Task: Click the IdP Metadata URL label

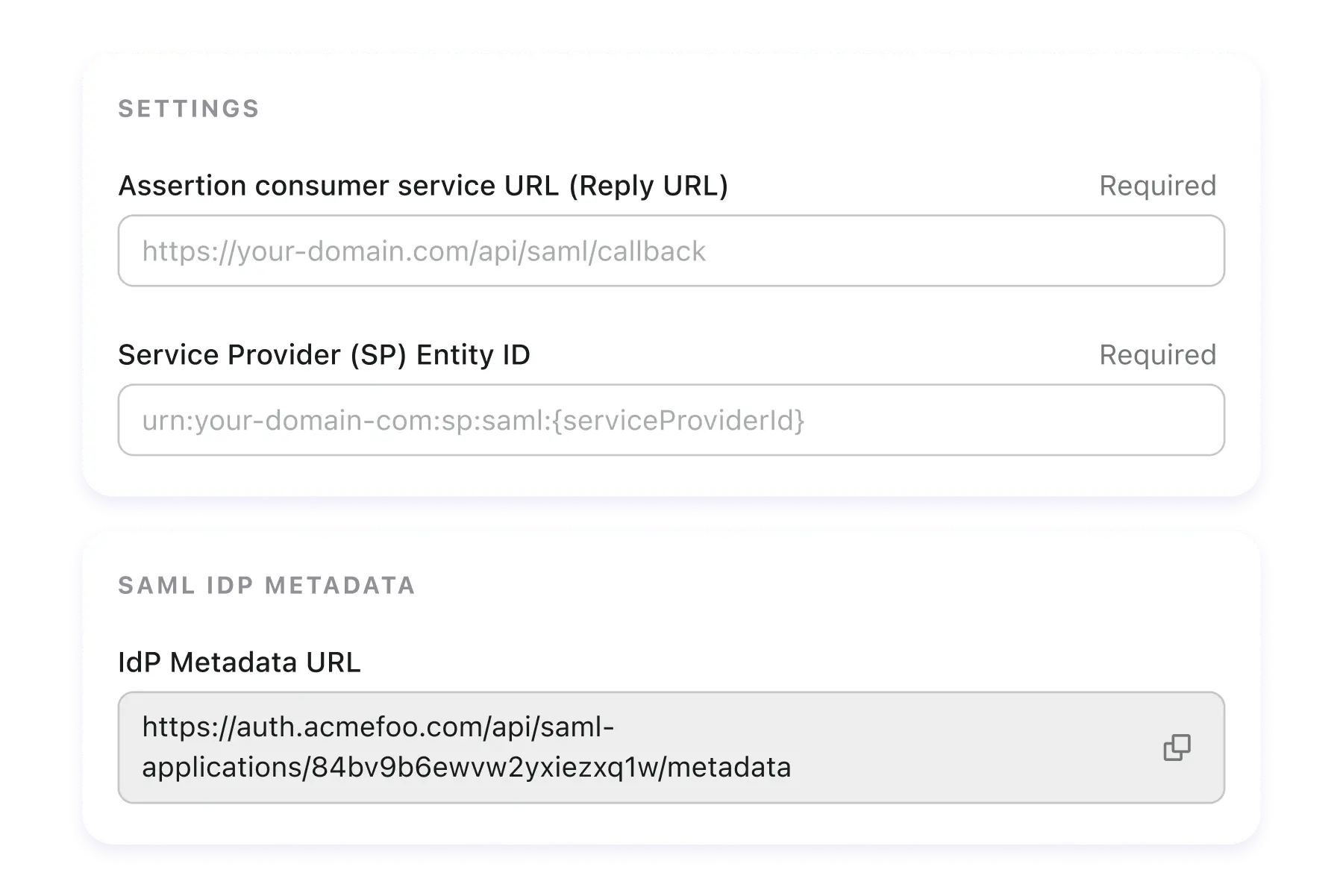Action: [x=240, y=662]
